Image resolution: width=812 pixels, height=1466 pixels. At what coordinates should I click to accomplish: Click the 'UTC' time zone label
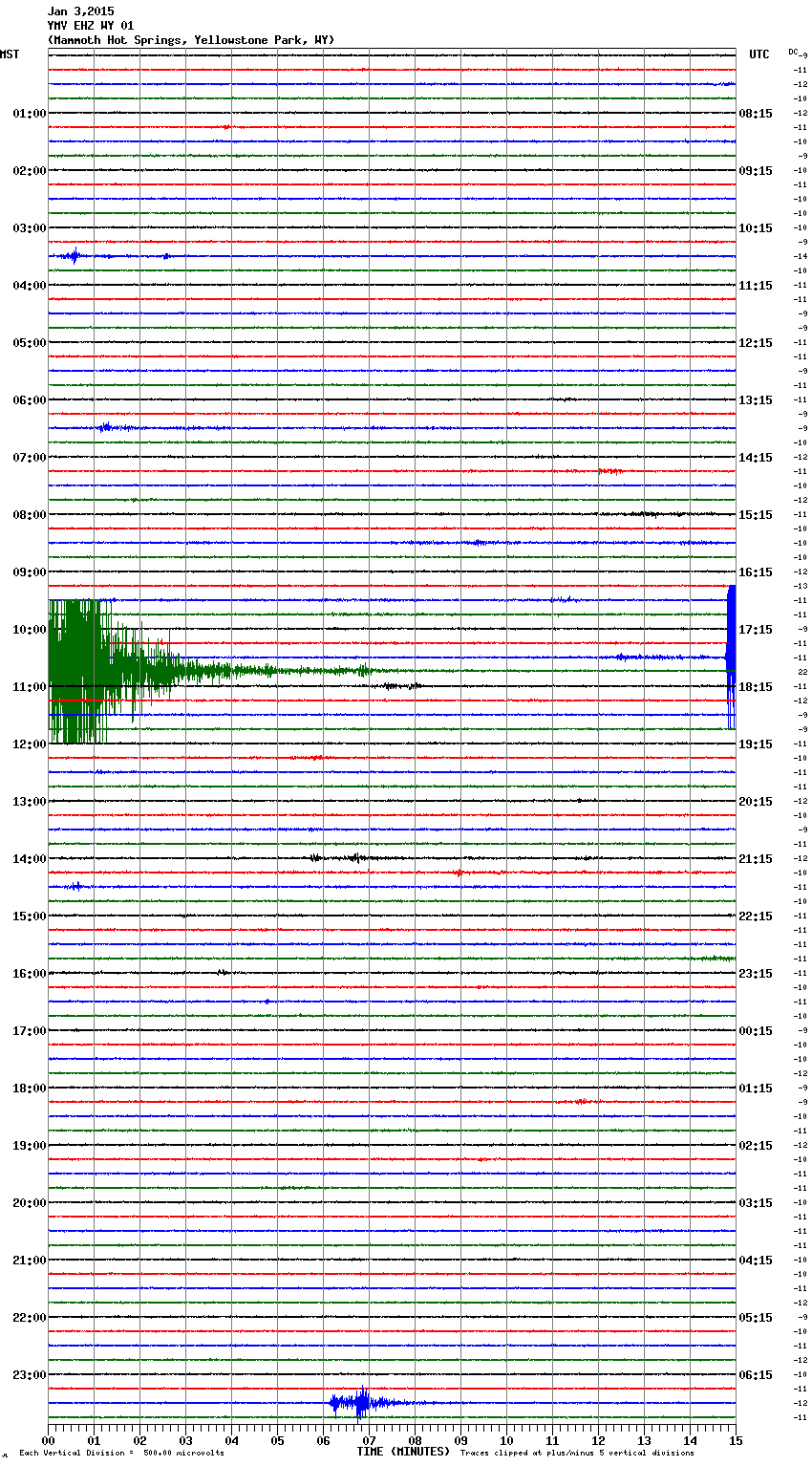(x=759, y=54)
